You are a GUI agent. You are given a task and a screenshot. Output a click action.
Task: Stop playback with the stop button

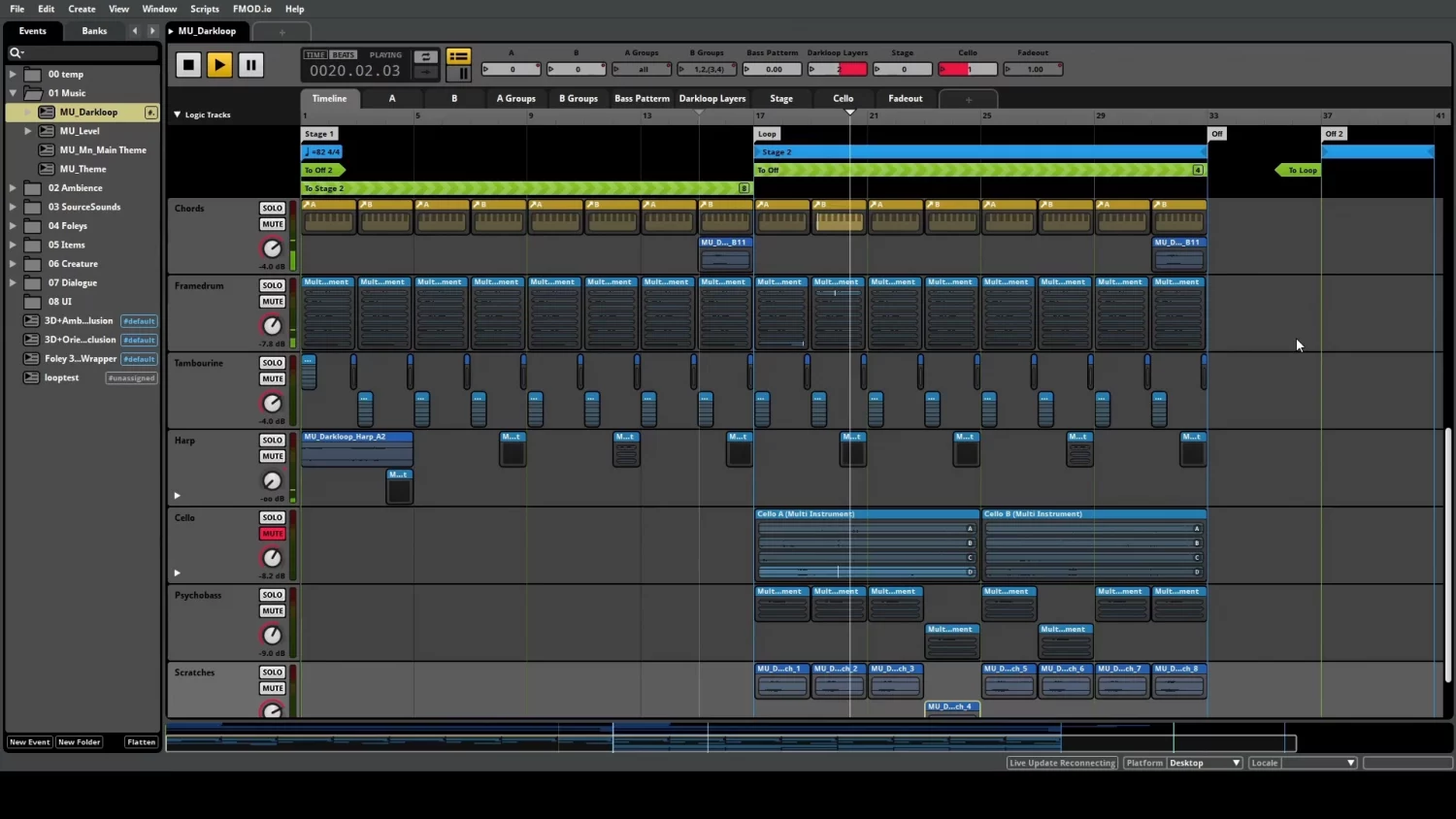pyautogui.click(x=188, y=65)
